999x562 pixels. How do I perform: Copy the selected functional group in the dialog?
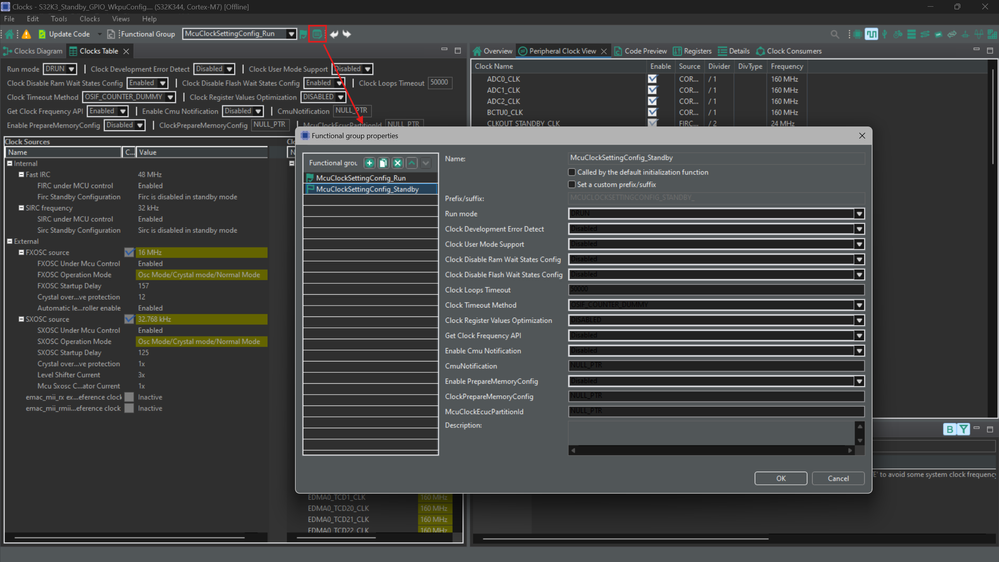click(x=383, y=163)
